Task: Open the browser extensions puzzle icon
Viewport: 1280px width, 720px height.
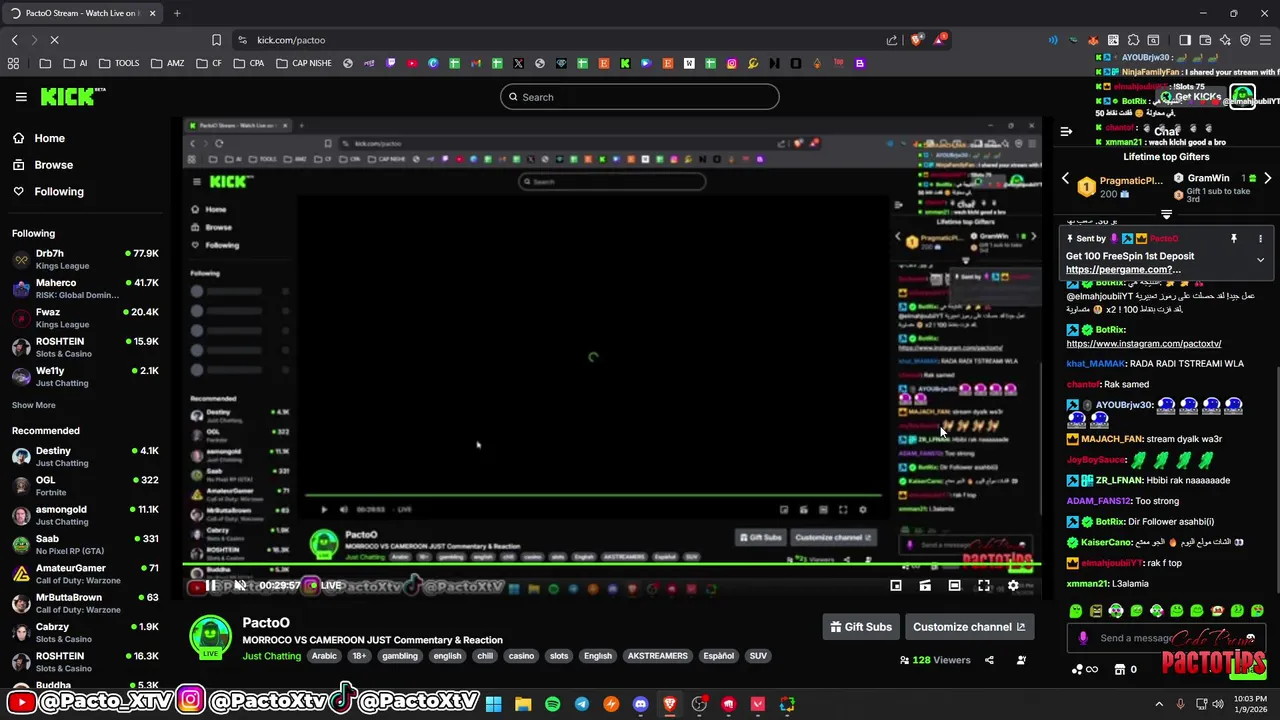Action: tap(1133, 40)
